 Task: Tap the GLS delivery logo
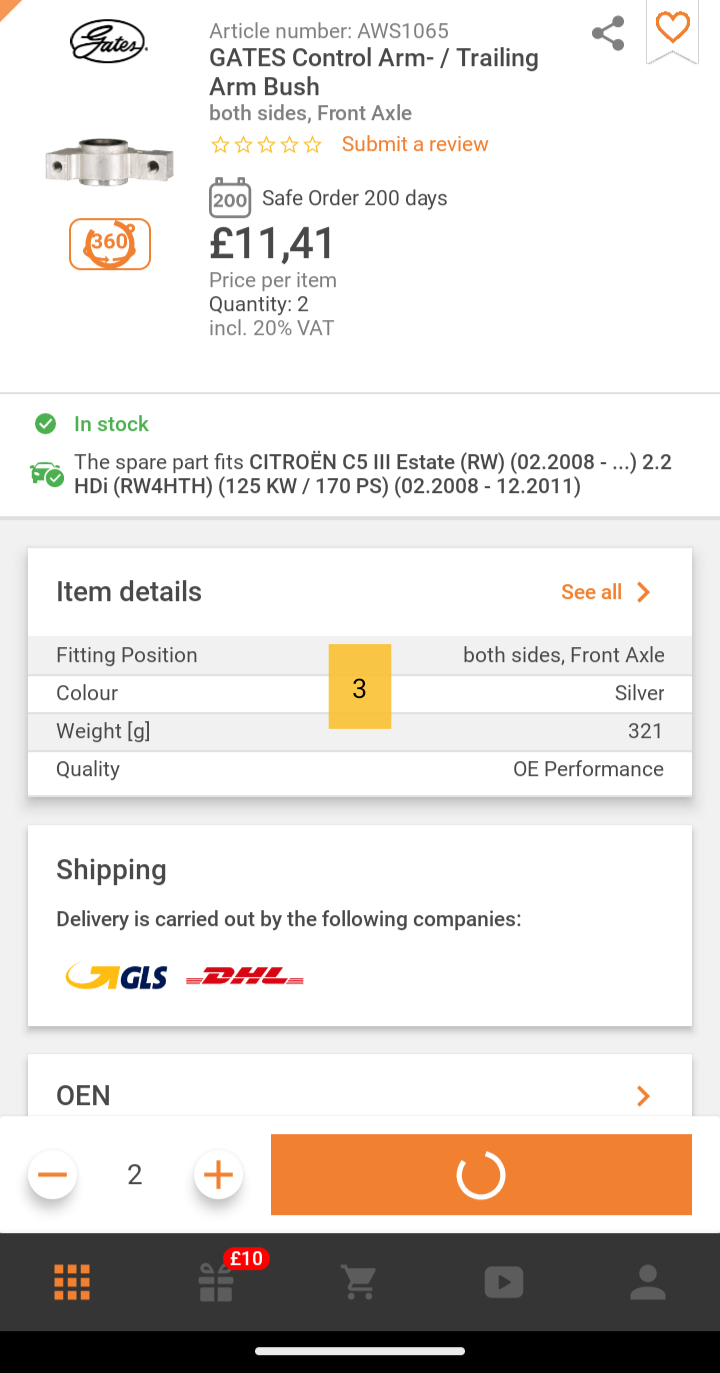pos(116,977)
